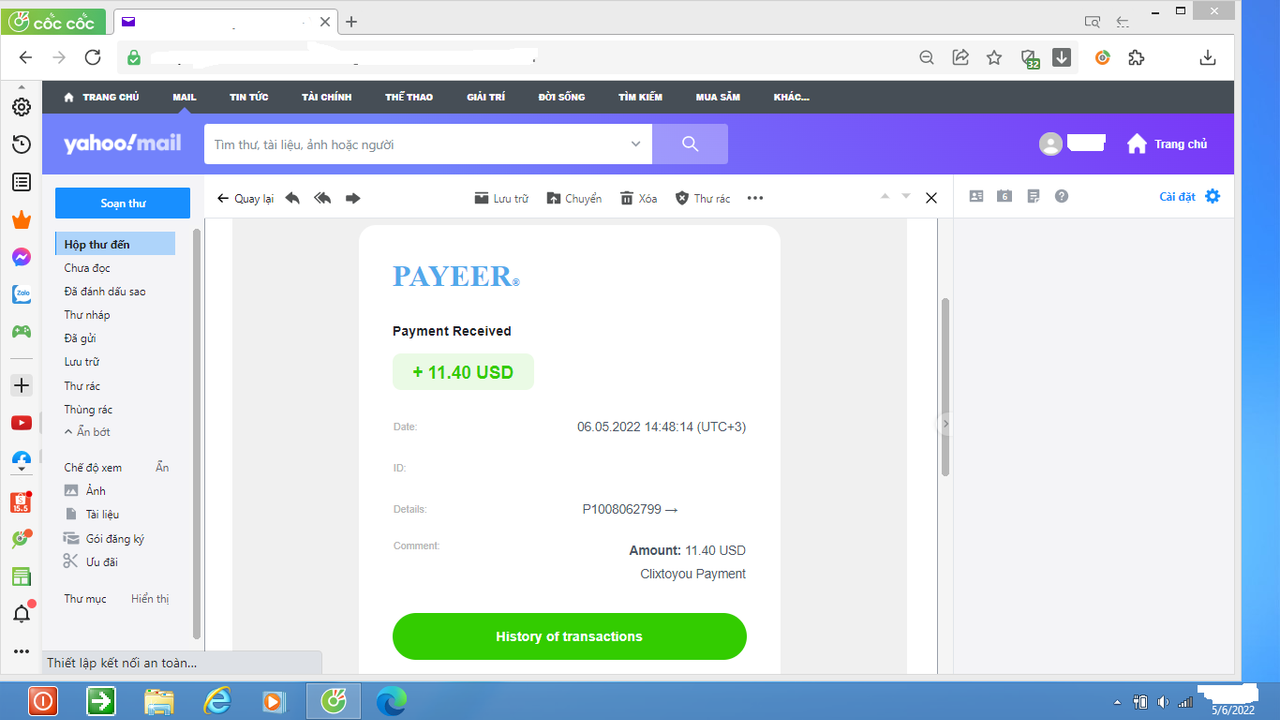Open TÀI CHÍNH nav item

coord(327,97)
